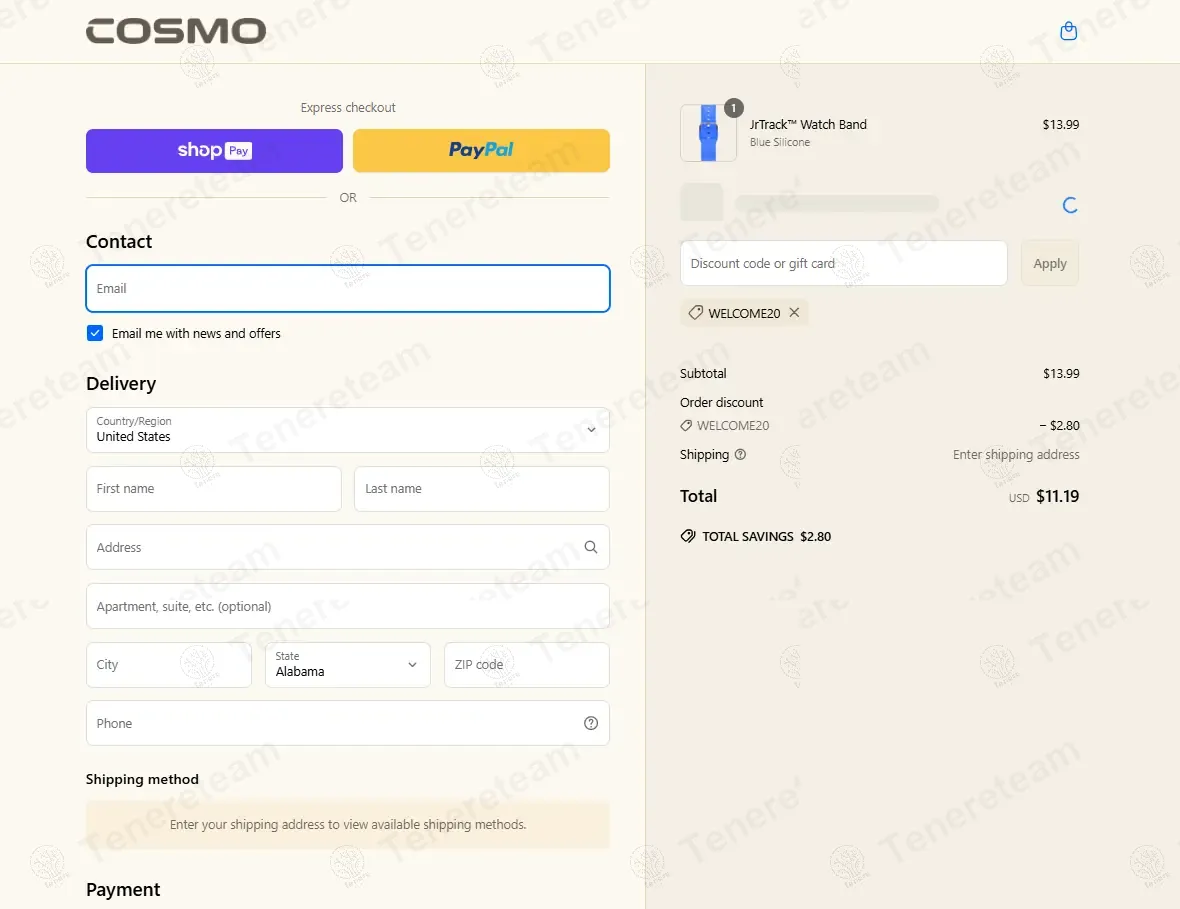Click the Discount code or gift card field
Viewport: 1180px width, 909px height.
tap(843, 263)
